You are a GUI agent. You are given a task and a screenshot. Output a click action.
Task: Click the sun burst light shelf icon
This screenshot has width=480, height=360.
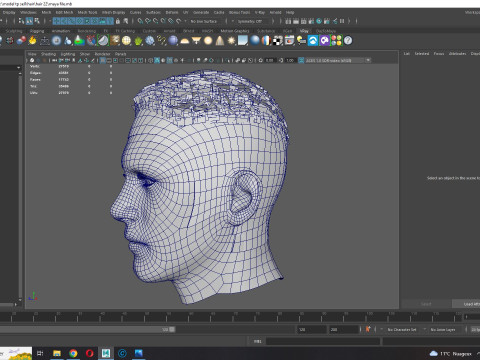(x=231, y=41)
